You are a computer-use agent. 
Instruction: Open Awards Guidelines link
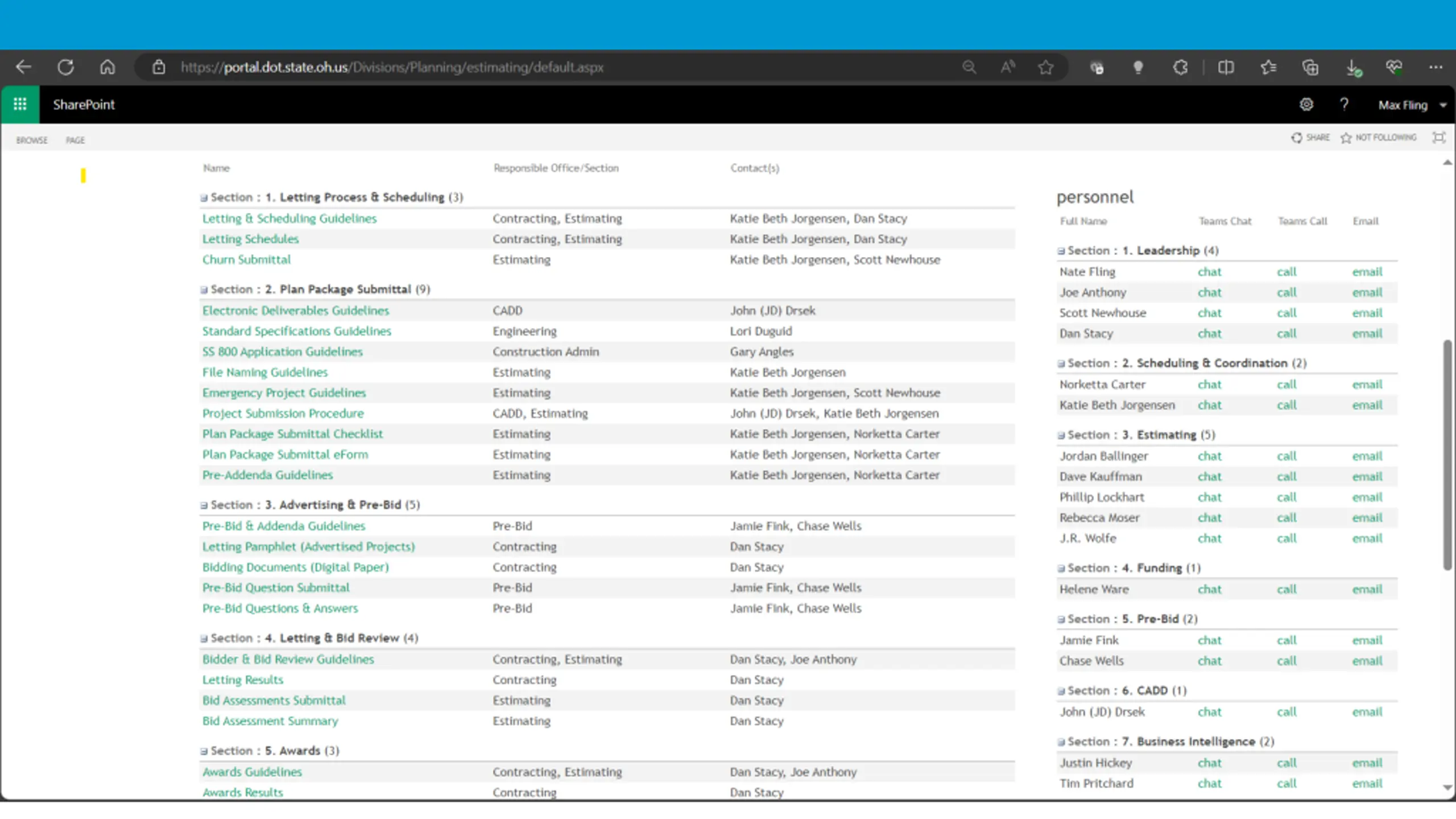point(252,772)
